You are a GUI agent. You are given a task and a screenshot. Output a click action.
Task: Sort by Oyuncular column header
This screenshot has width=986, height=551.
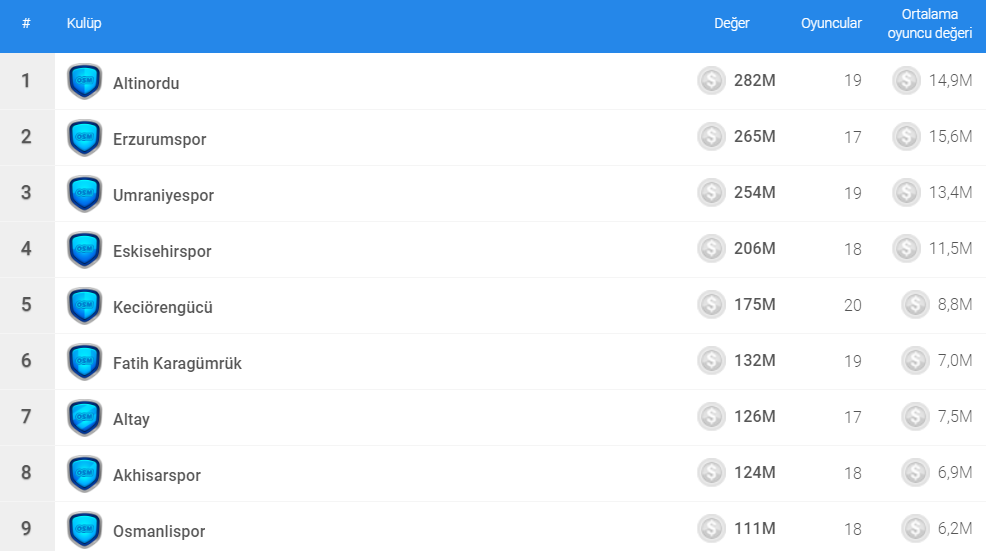[x=831, y=24]
